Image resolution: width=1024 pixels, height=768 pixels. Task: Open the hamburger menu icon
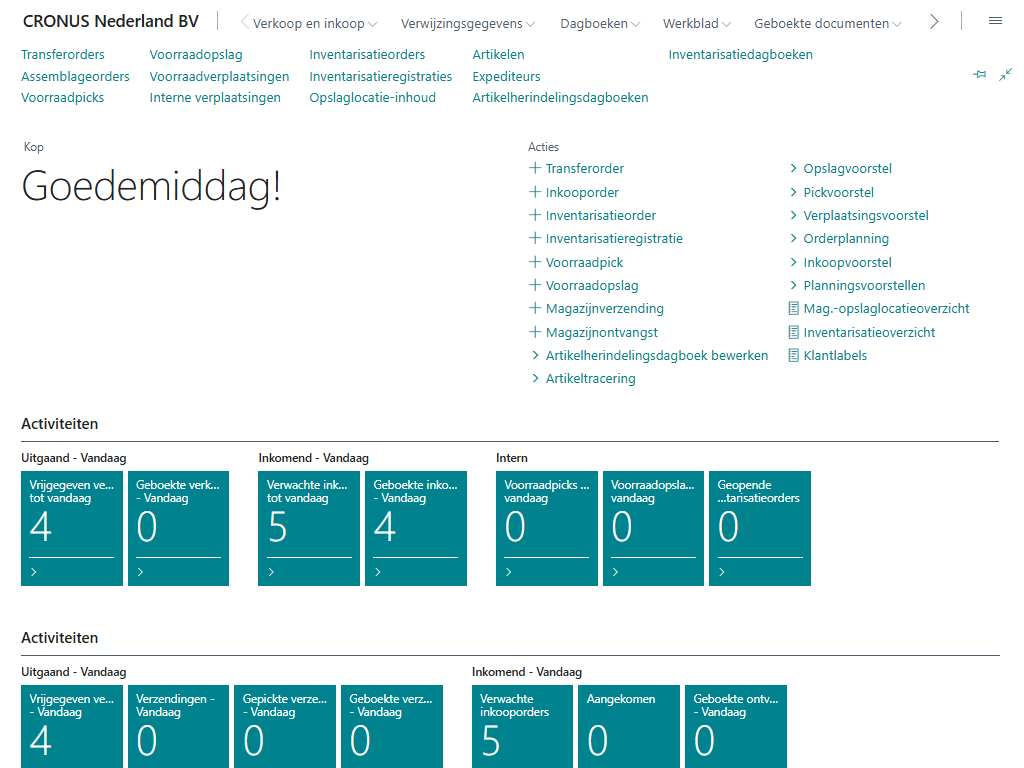tap(995, 22)
